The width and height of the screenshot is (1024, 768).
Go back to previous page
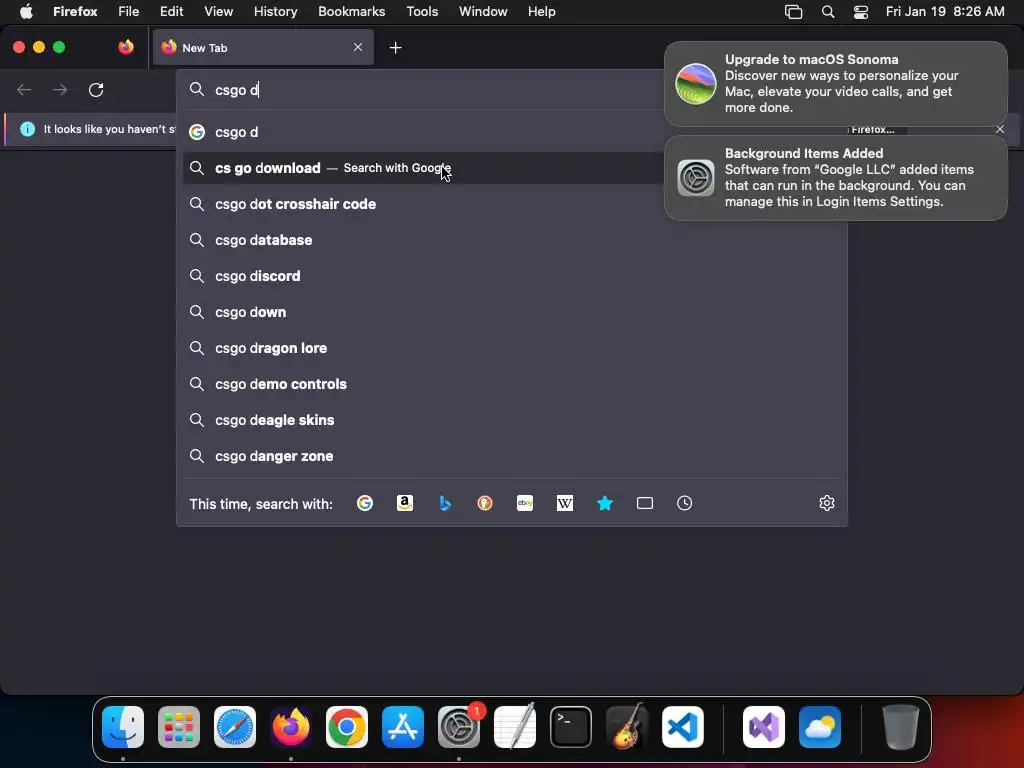tap(24, 89)
